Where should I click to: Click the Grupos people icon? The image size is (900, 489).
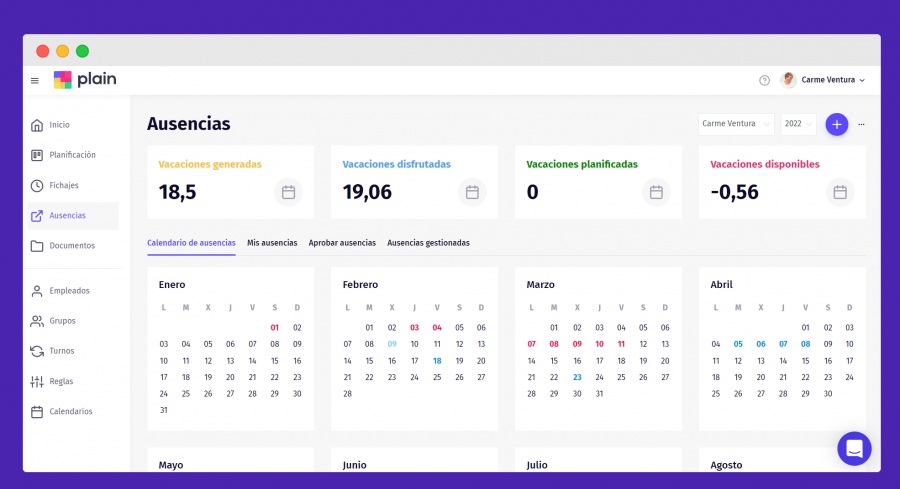37,321
